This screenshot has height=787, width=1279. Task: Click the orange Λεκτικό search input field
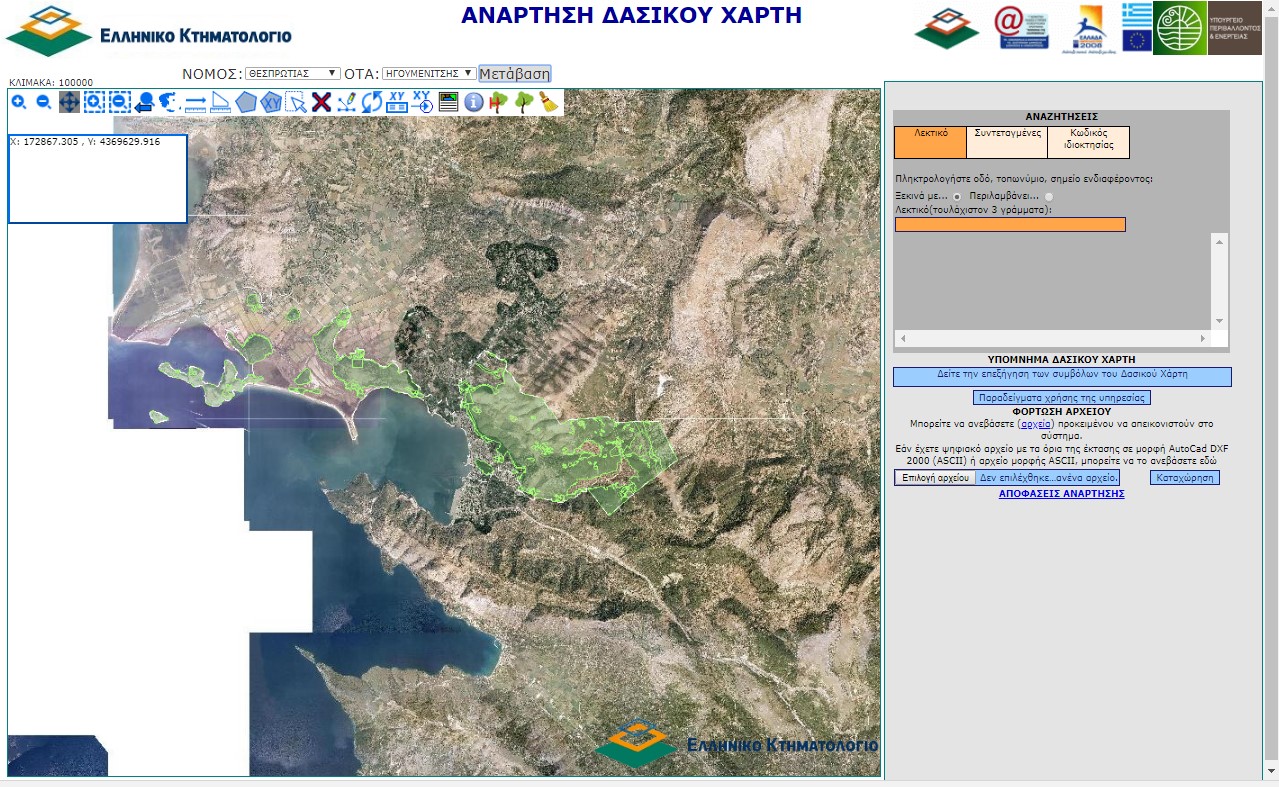[x=1010, y=225]
